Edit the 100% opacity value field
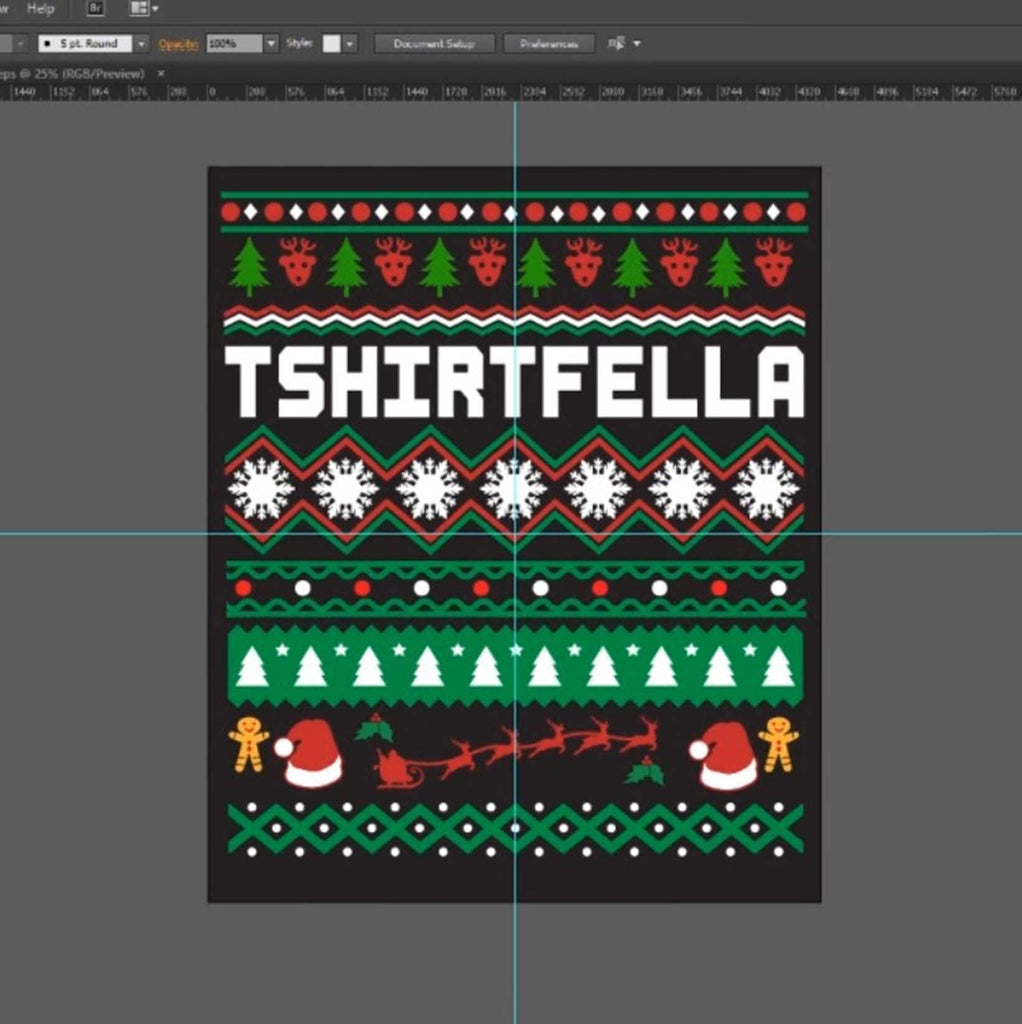The height and width of the screenshot is (1024, 1022). tap(234, 44)
